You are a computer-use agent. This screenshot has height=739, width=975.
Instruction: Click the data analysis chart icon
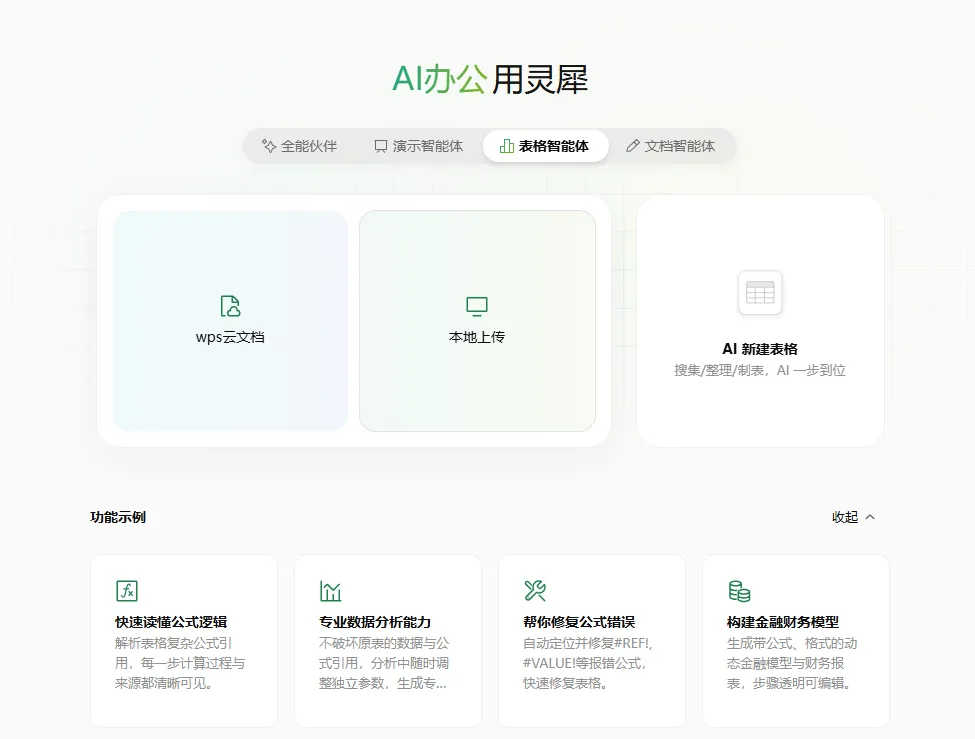coord(330,590)
